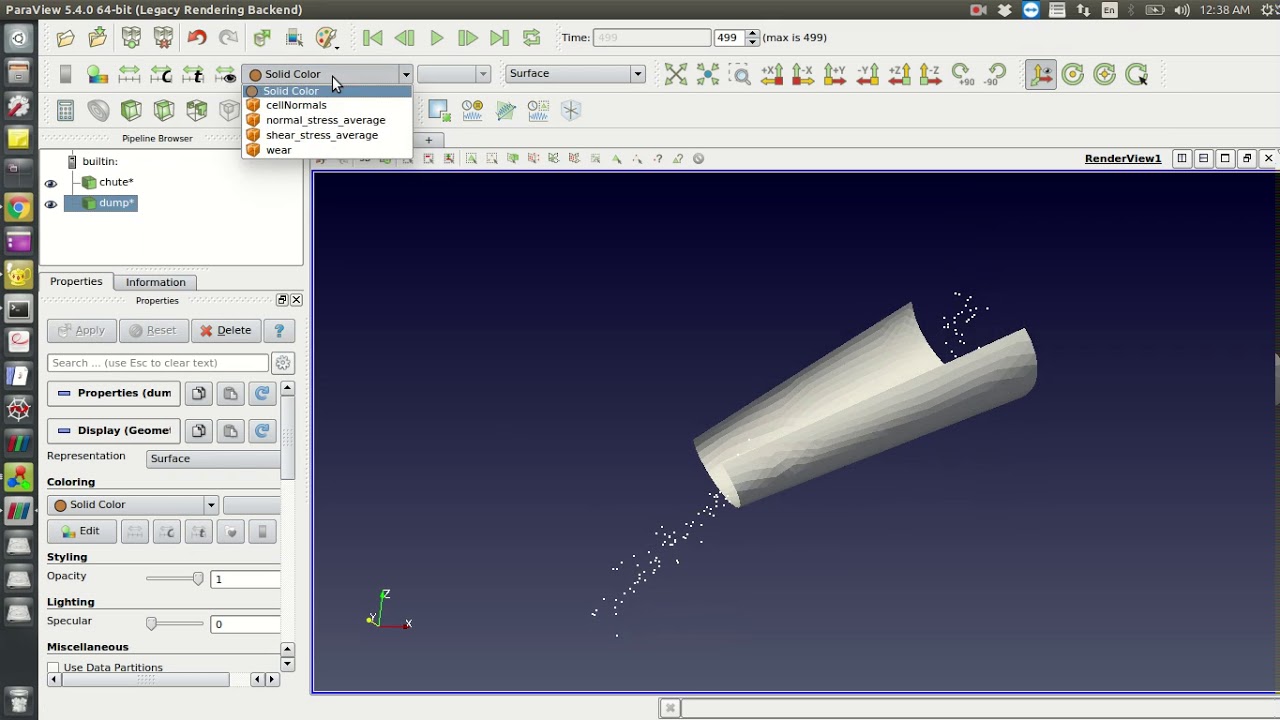The height and width of the screenshot is (720, 1280).
Task: Set view direction to -Z
Action: tap(930, 74)
